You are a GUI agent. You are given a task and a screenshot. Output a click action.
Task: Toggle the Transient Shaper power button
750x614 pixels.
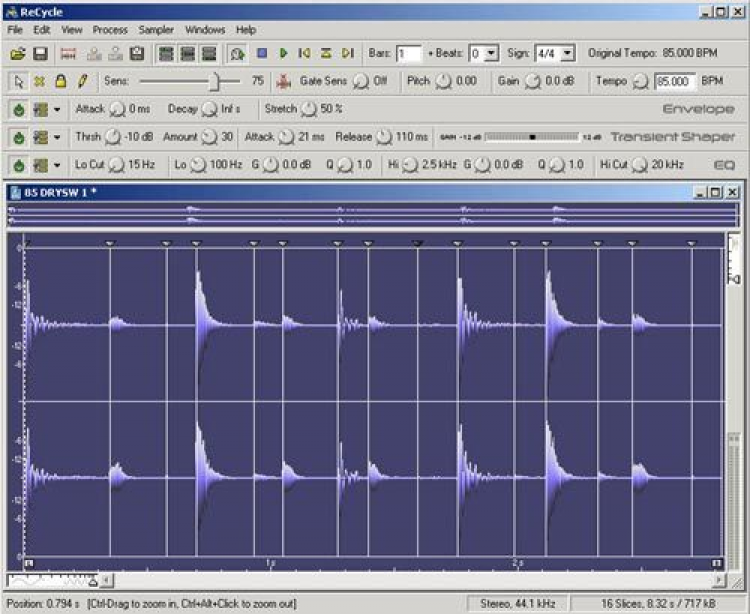pos(19,136)
